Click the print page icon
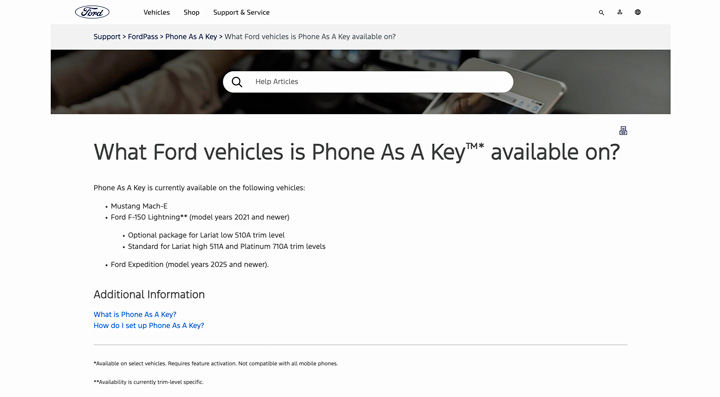720x397 pixels. click(623, 131)
